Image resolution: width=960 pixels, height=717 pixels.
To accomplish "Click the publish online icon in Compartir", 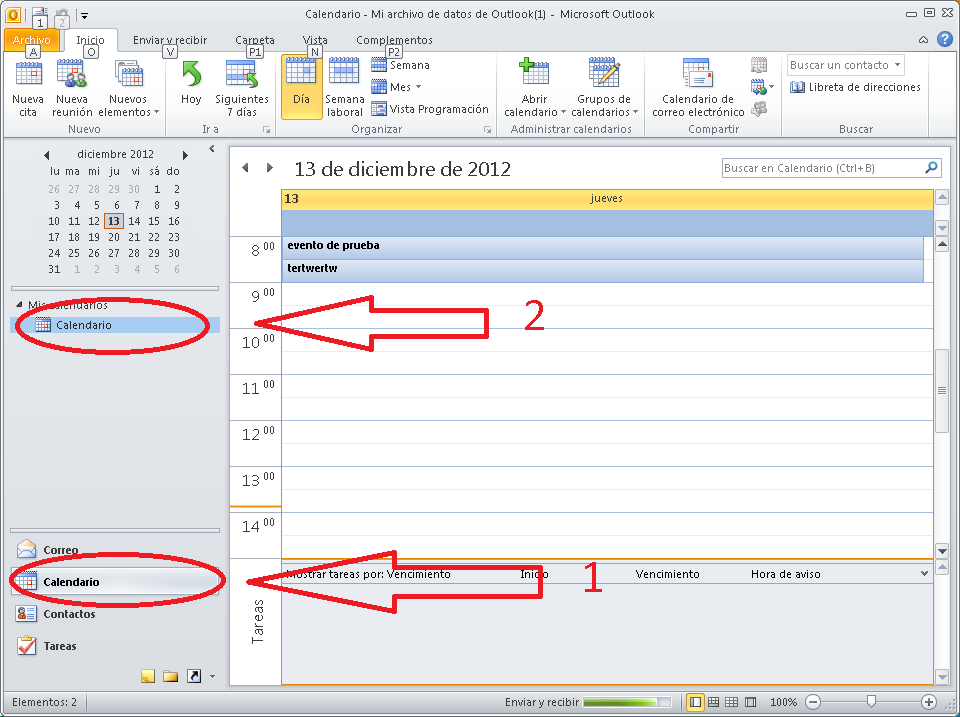I will click(x=761, y=87).
